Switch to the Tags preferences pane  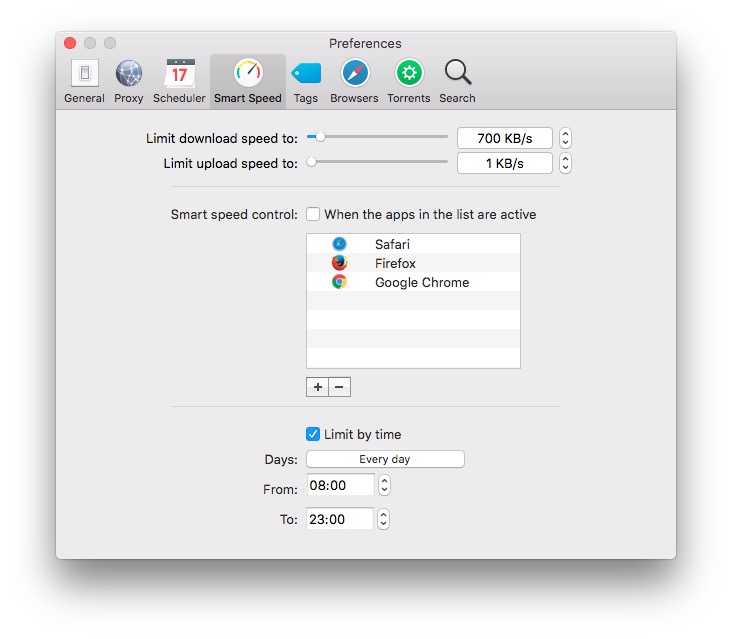[306, 81]
